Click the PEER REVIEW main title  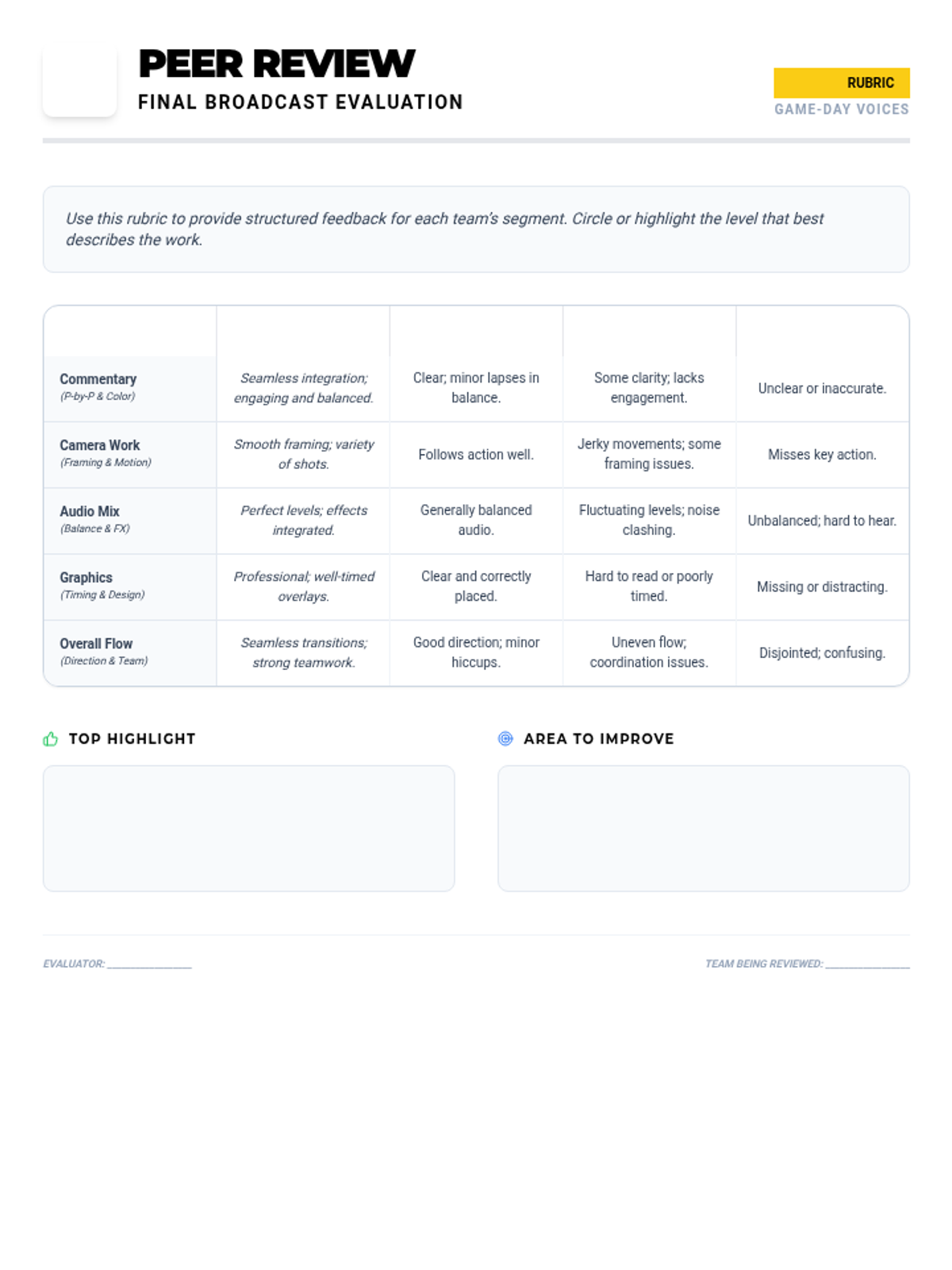pyautogui.click(x=276, y=64)
